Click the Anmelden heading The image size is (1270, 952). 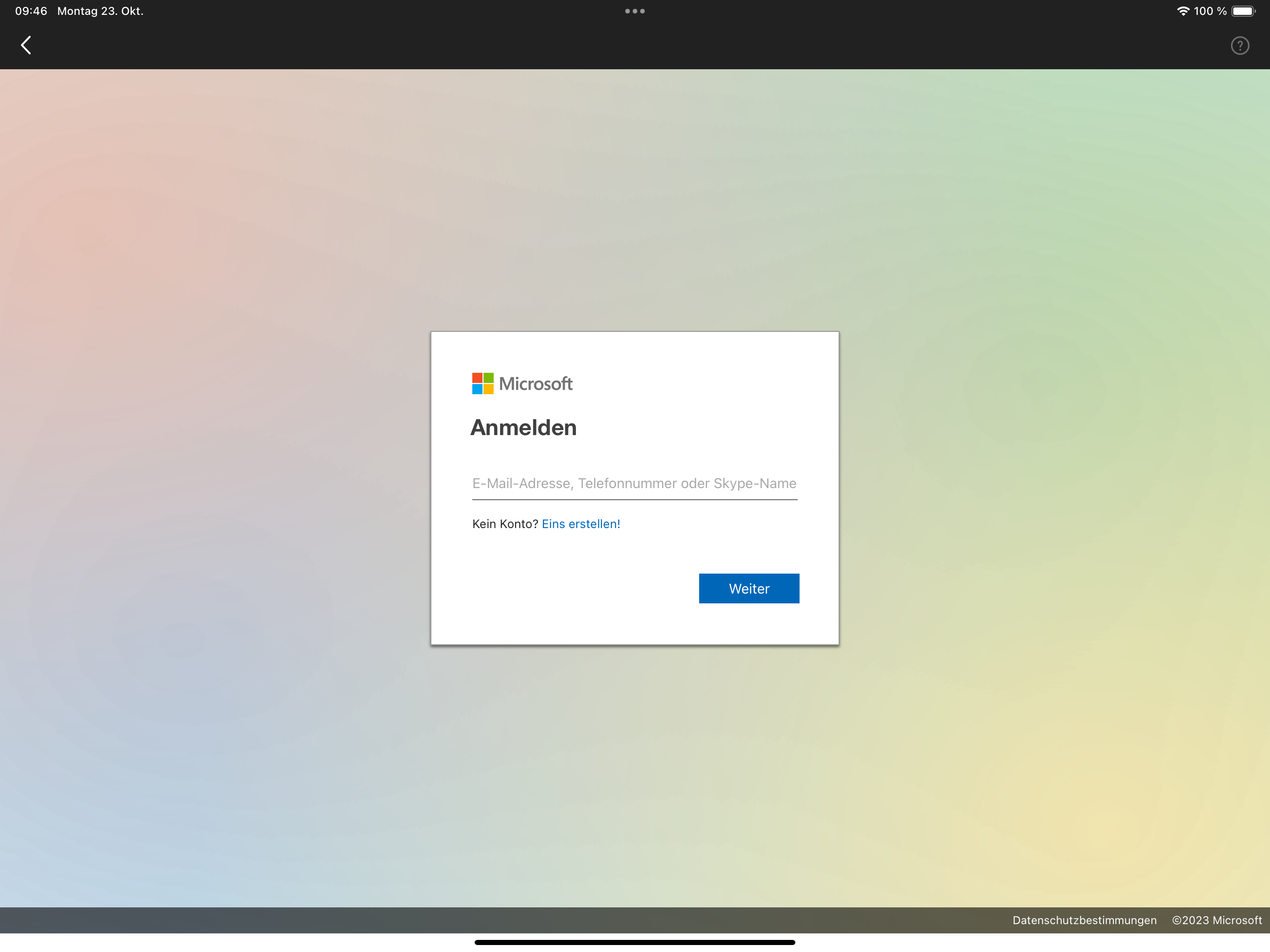tap(523, 428)
